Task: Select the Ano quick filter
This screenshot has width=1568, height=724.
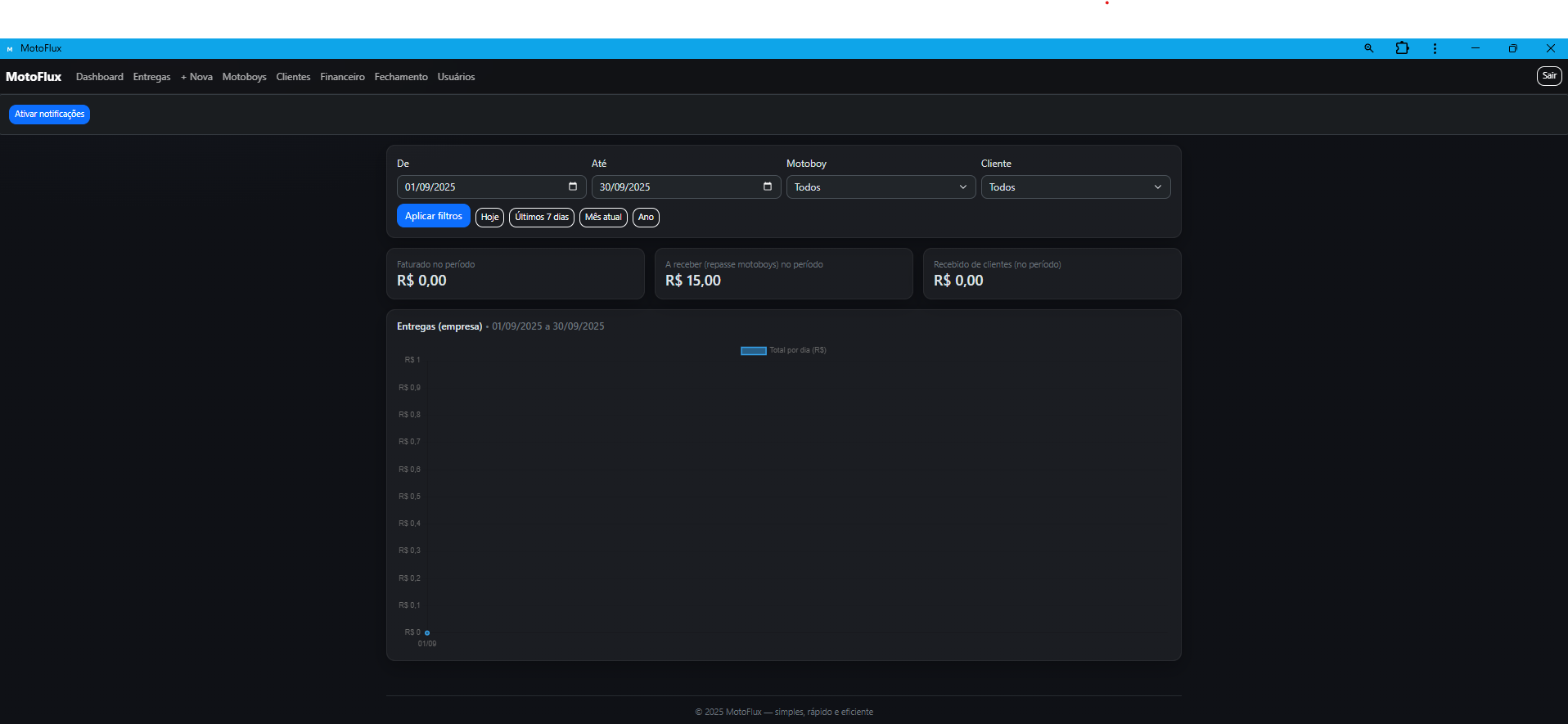Action: [646, 218]
